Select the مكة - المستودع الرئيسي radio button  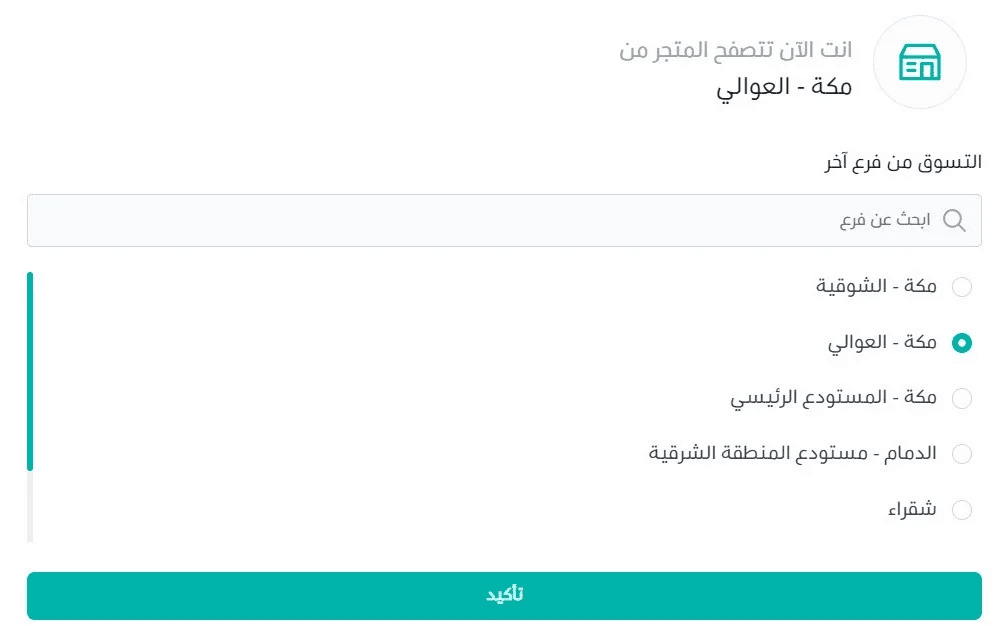tap(961, 399)
